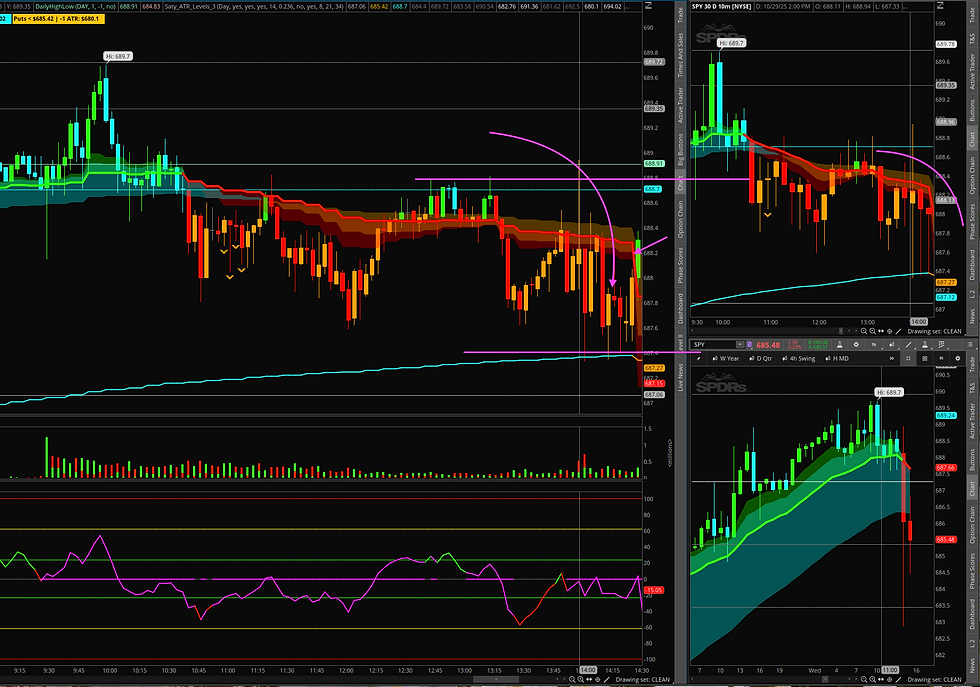Load H MD chart style
Screen dimensions: 980x687
(836, 359)
